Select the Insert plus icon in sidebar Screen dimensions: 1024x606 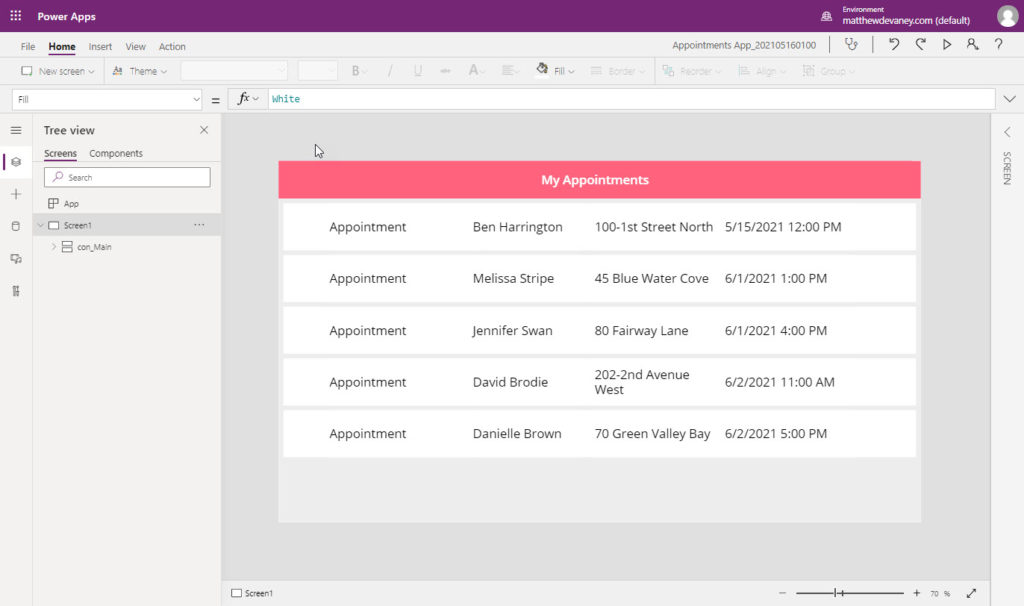[15, 194]
